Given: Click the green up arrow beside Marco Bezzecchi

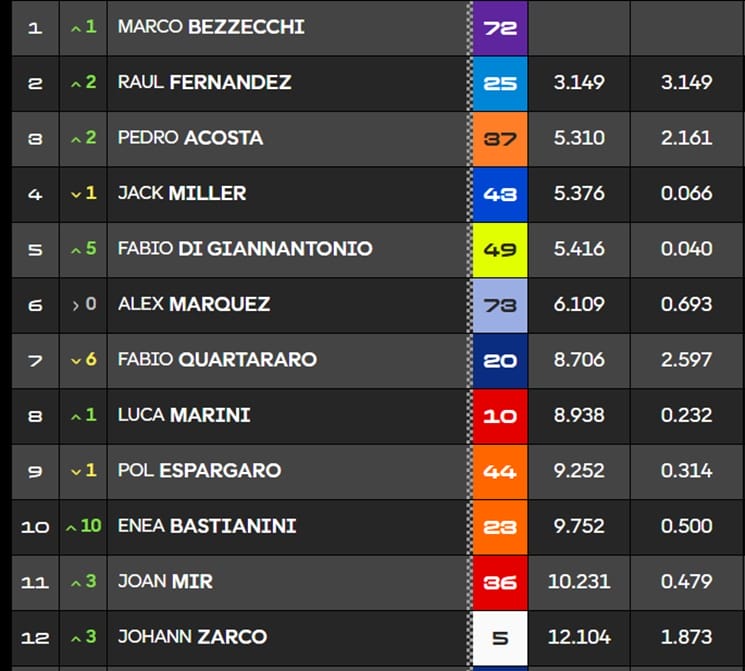Looking at the screenshot, I should click(75, 27).
